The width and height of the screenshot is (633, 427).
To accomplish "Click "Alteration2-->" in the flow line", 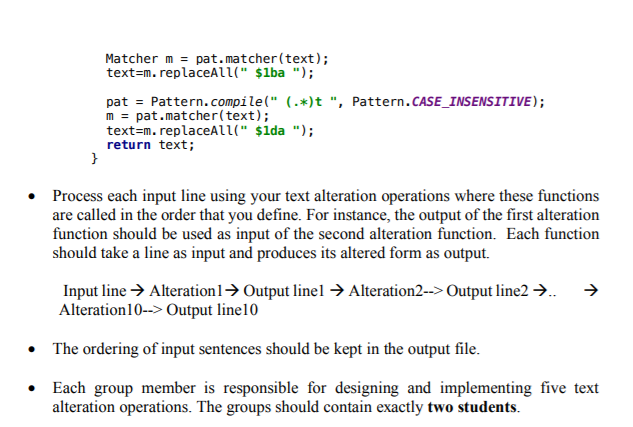I will [396, 291].
